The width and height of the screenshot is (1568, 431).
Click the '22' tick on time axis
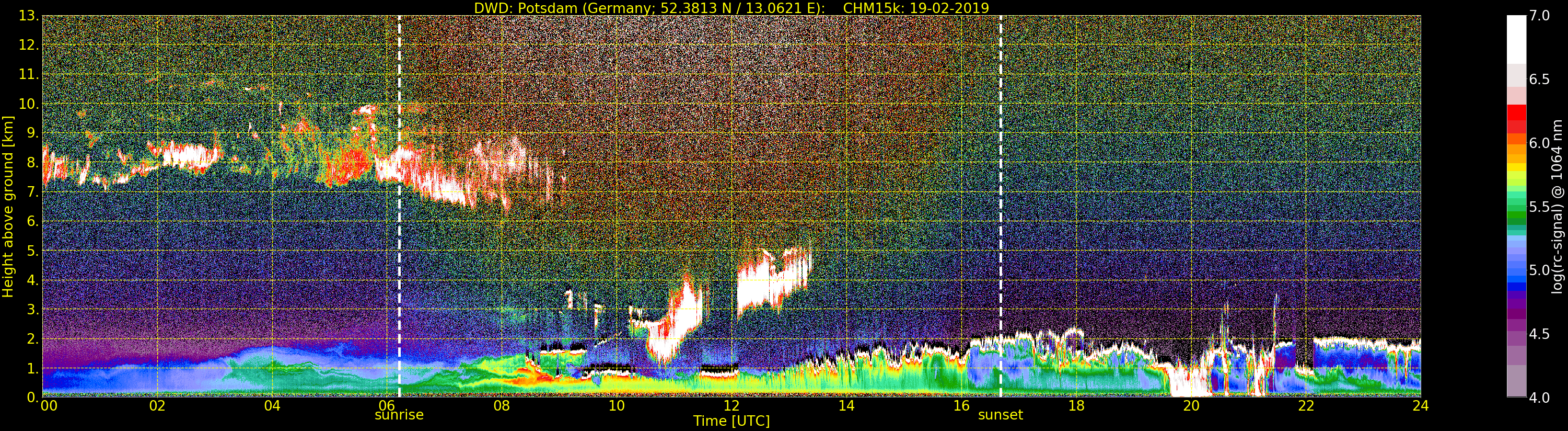(1306, 405)
